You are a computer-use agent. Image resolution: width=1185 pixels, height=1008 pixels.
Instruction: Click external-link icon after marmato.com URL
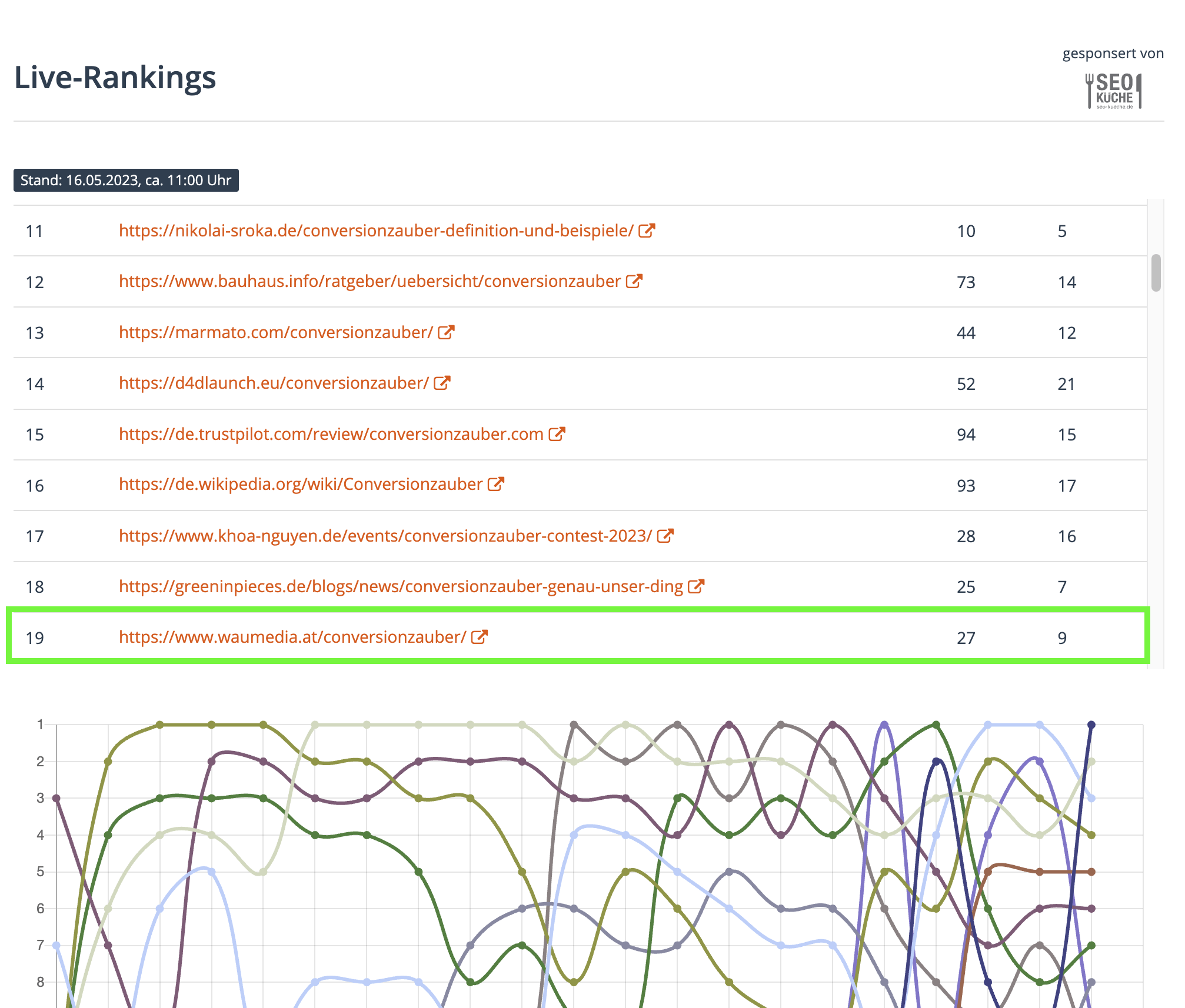446,332
